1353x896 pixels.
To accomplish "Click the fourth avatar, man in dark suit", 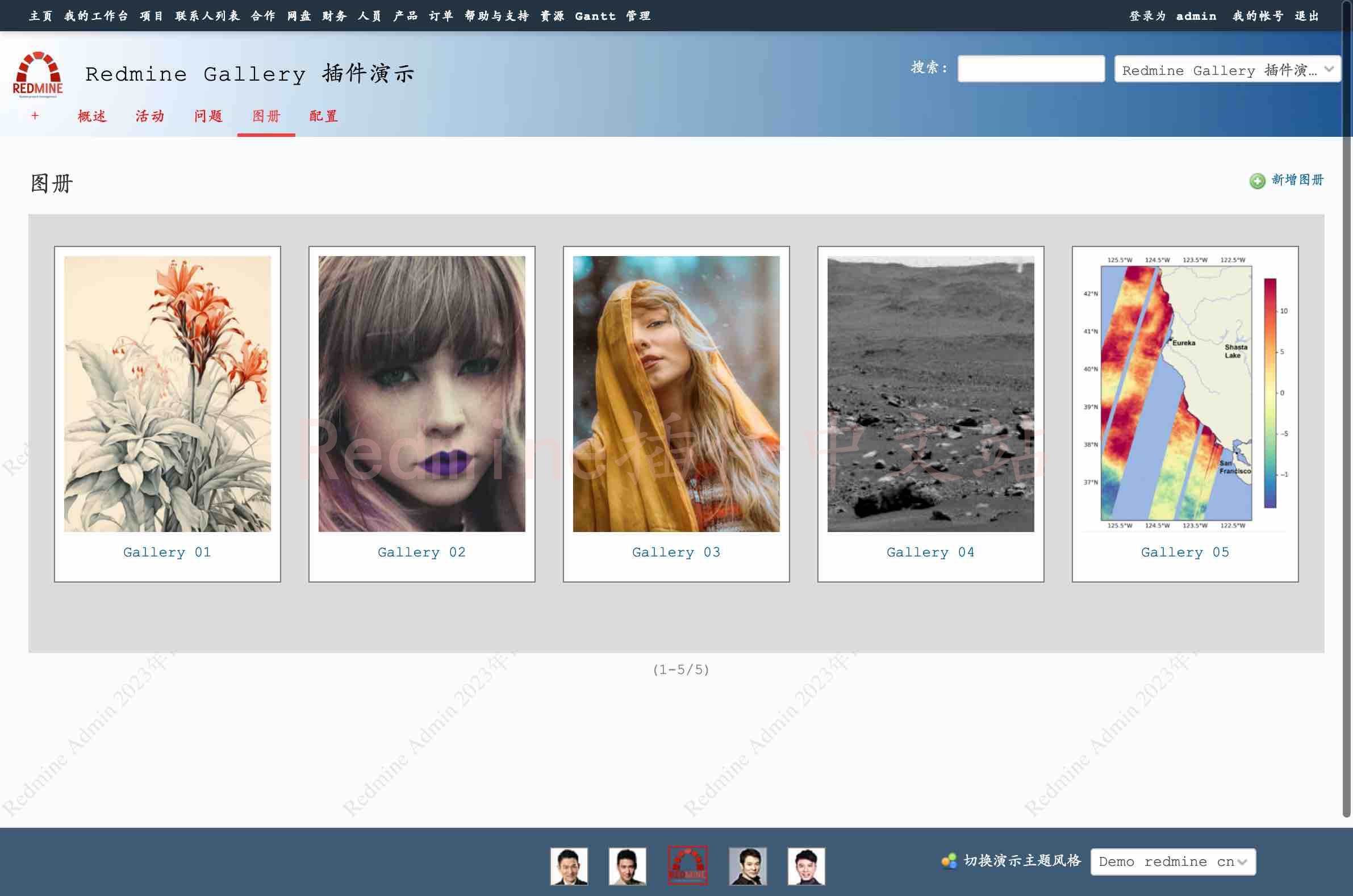I will click(748, 866).
